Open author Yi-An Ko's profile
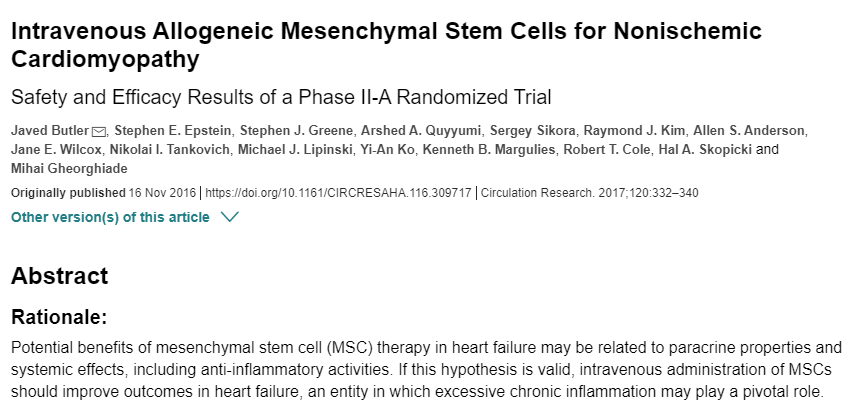 pos(387,150)
